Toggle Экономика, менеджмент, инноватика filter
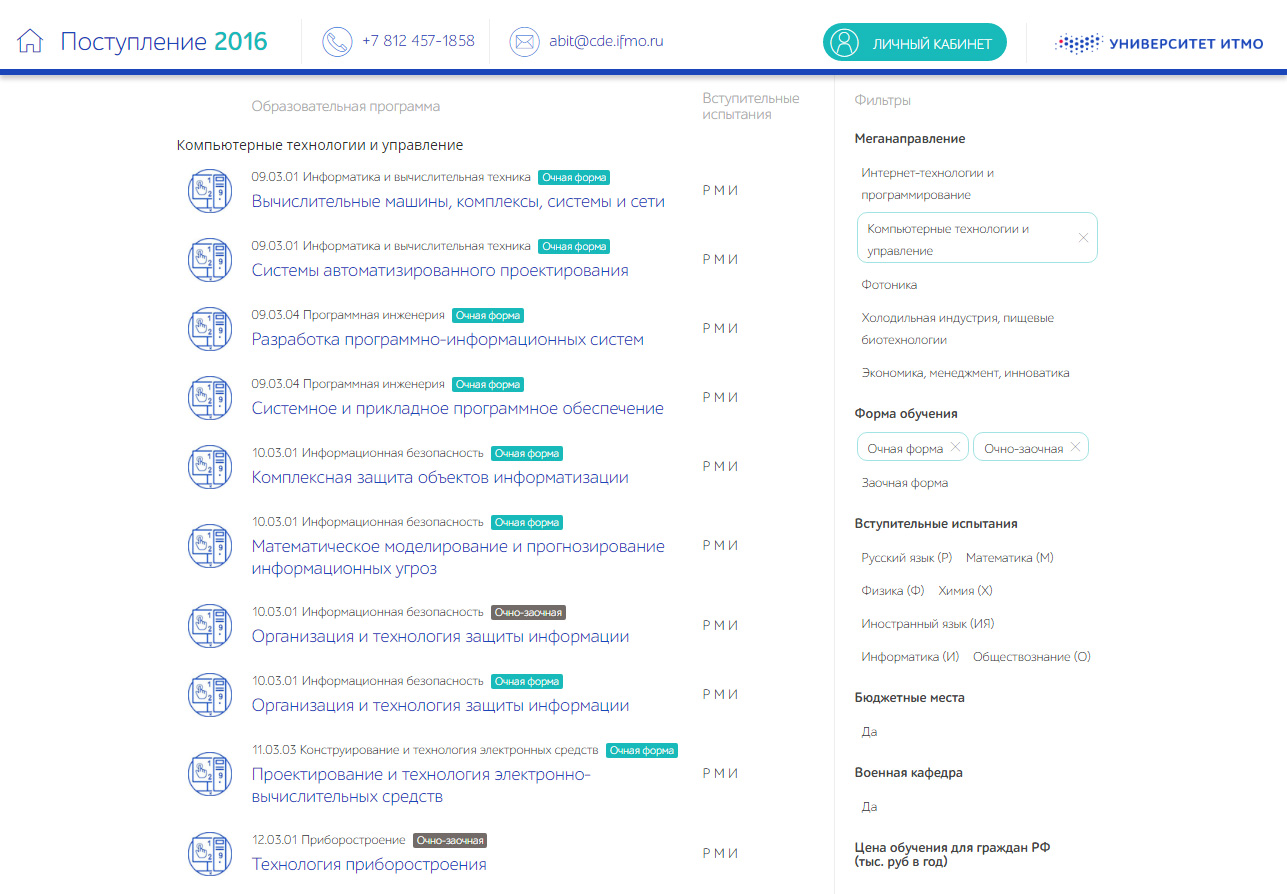 (x=966, y=373)
